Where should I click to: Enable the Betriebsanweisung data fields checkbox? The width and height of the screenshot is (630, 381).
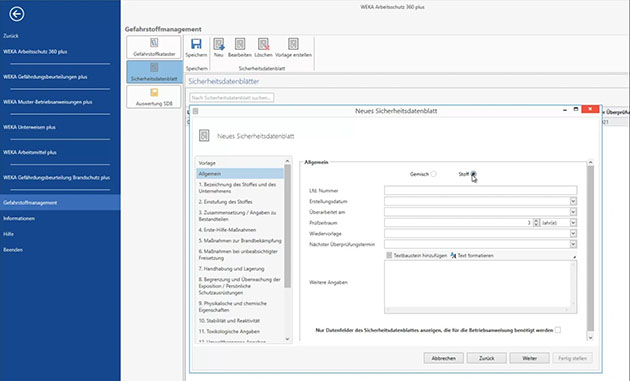(x=558, y=330)
